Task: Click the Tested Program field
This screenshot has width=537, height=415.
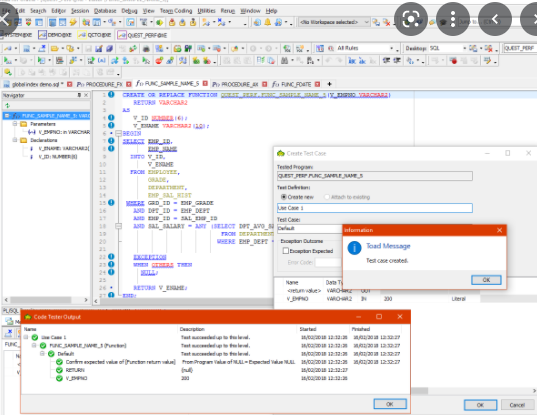Action: coord(375,176)
